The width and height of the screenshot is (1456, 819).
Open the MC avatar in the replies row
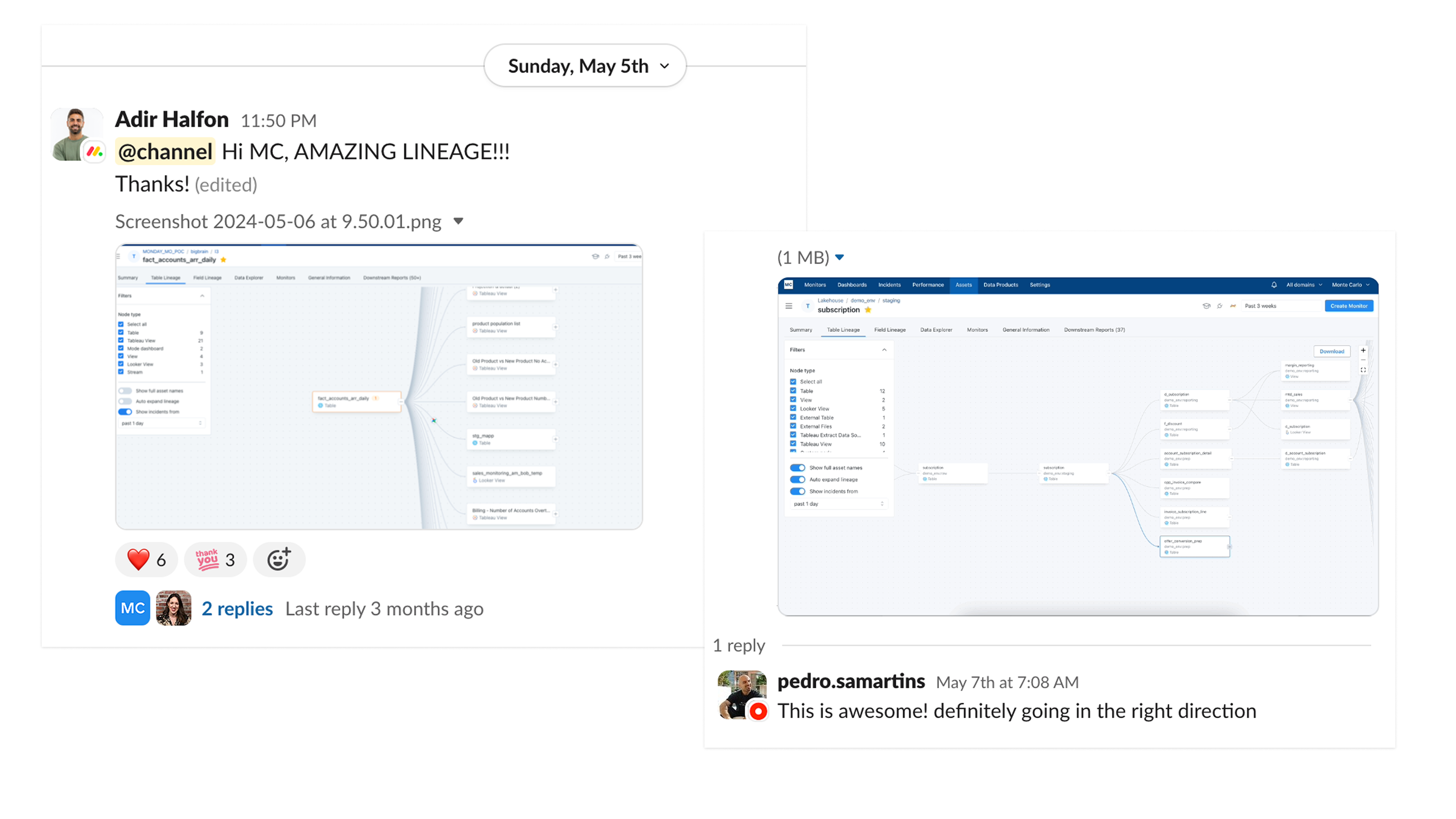click(x=133, y=608)
